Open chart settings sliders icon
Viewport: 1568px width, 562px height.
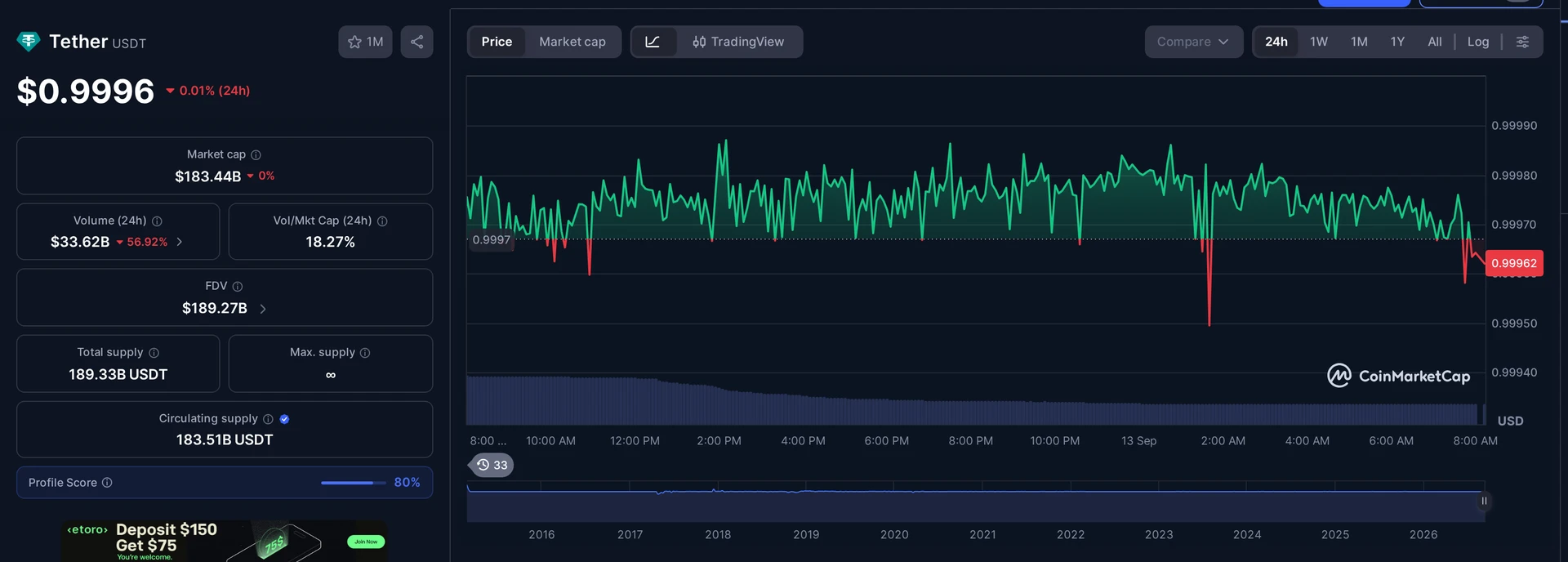click(1522, 42)
